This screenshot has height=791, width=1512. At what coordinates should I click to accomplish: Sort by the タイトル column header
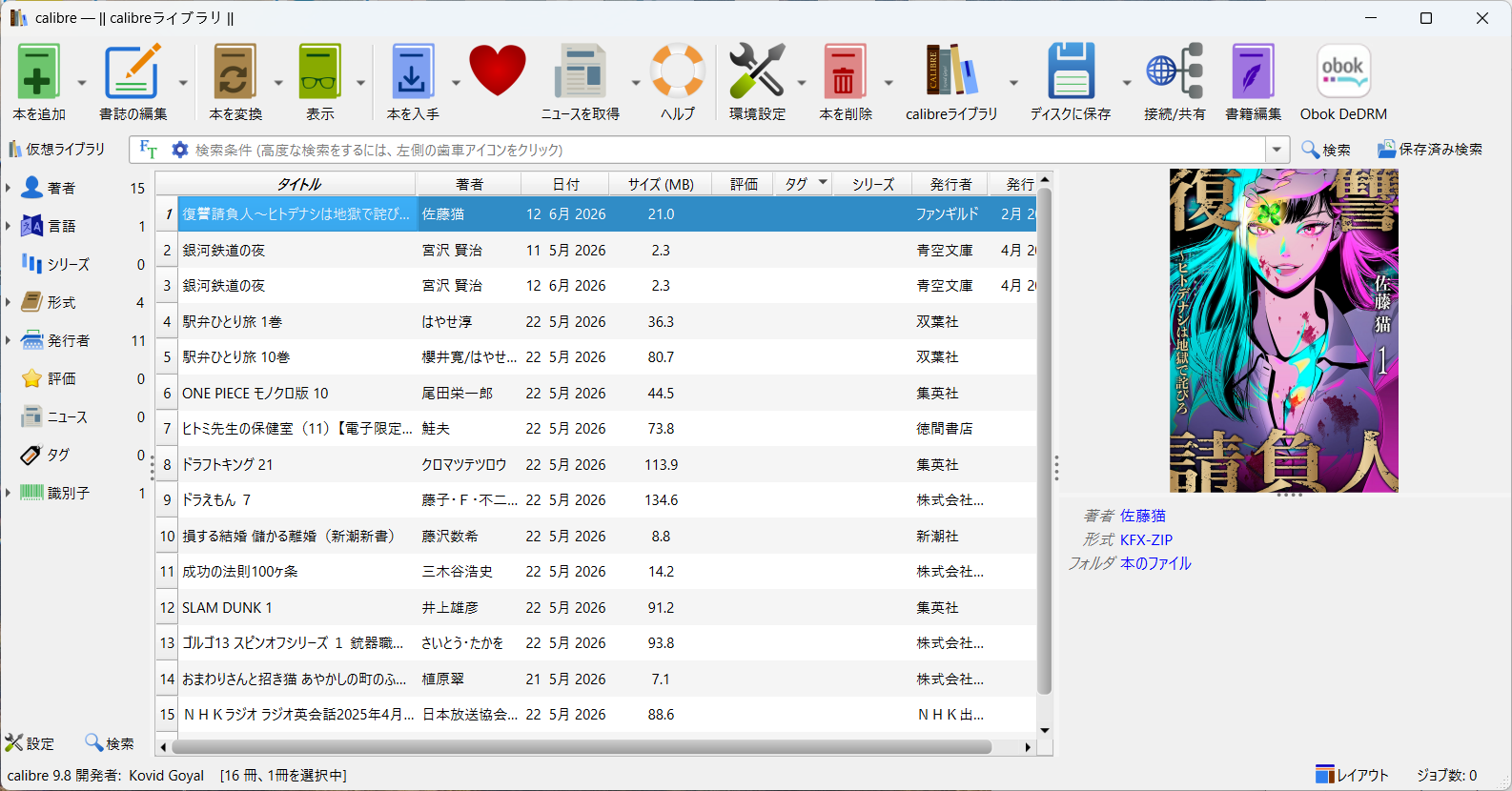pyautogui.click(x=298, y=184)
